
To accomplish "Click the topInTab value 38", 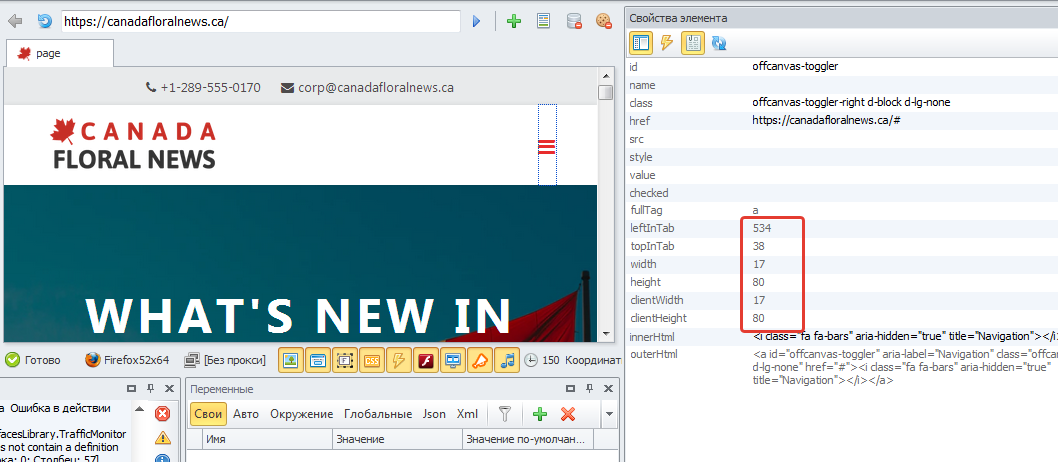I will [758, 246].
